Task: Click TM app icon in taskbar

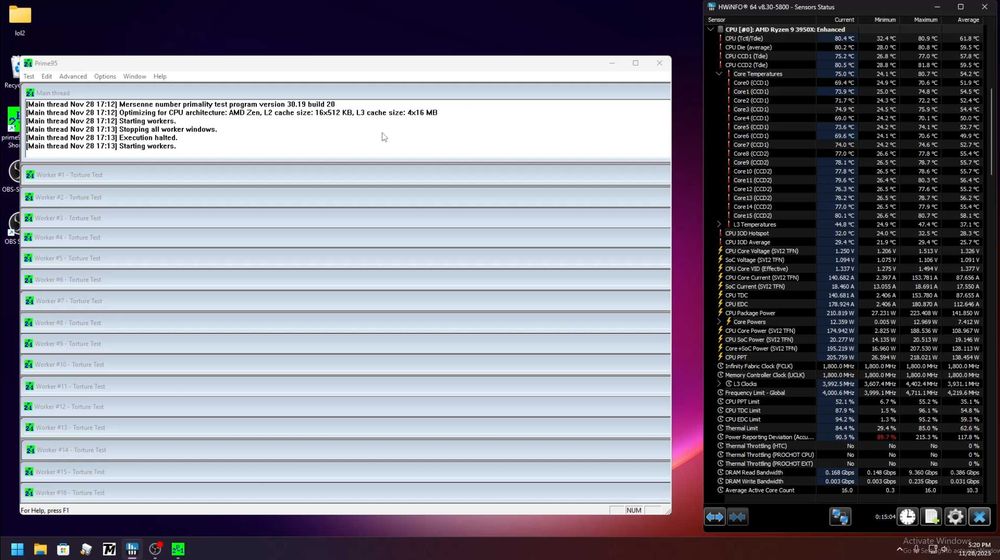Action: pos(109,549)
